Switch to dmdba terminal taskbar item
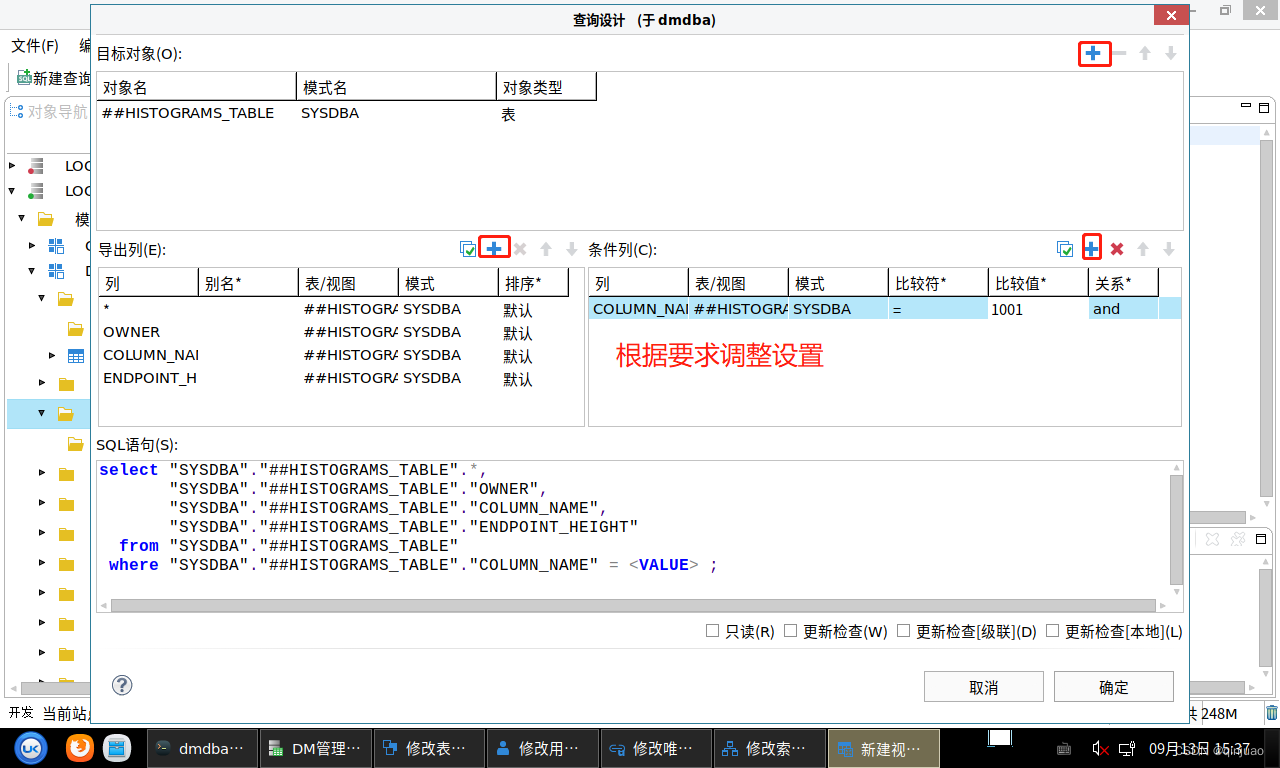1280x768 pixels. pos(201,748)
